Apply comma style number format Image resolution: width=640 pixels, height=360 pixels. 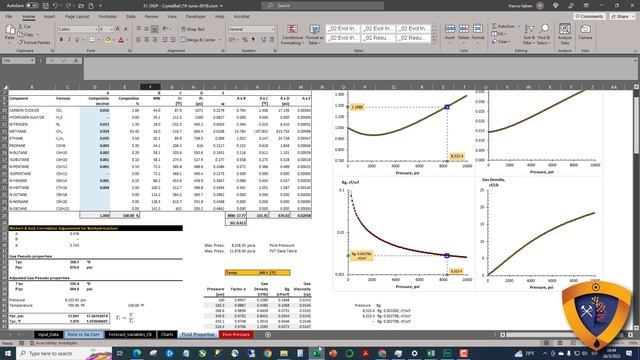tap(253, 40)
